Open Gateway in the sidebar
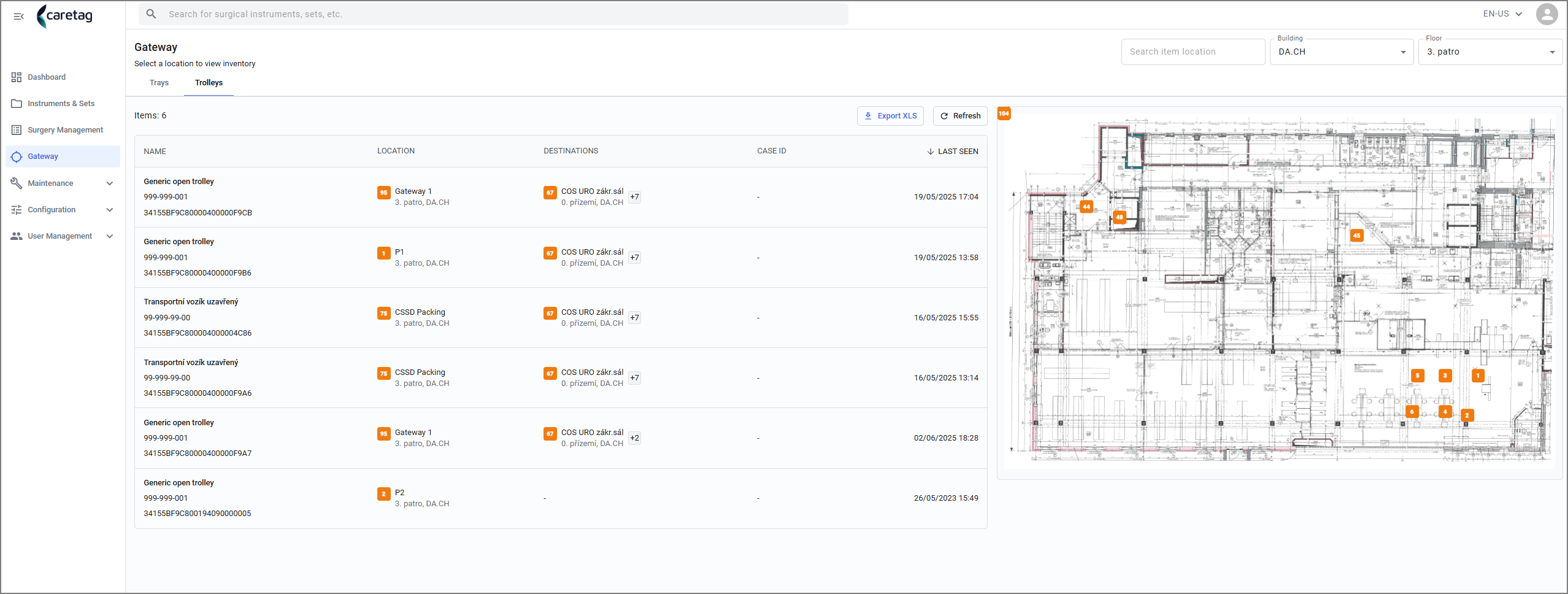 pyautogui.click(x=62, y=156)
